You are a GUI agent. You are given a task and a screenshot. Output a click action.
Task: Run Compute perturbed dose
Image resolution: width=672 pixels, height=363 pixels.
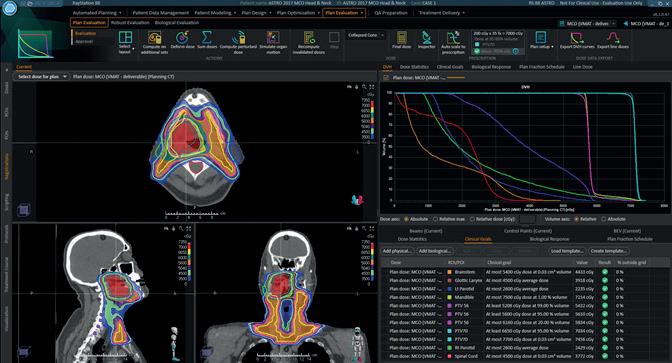238,42
